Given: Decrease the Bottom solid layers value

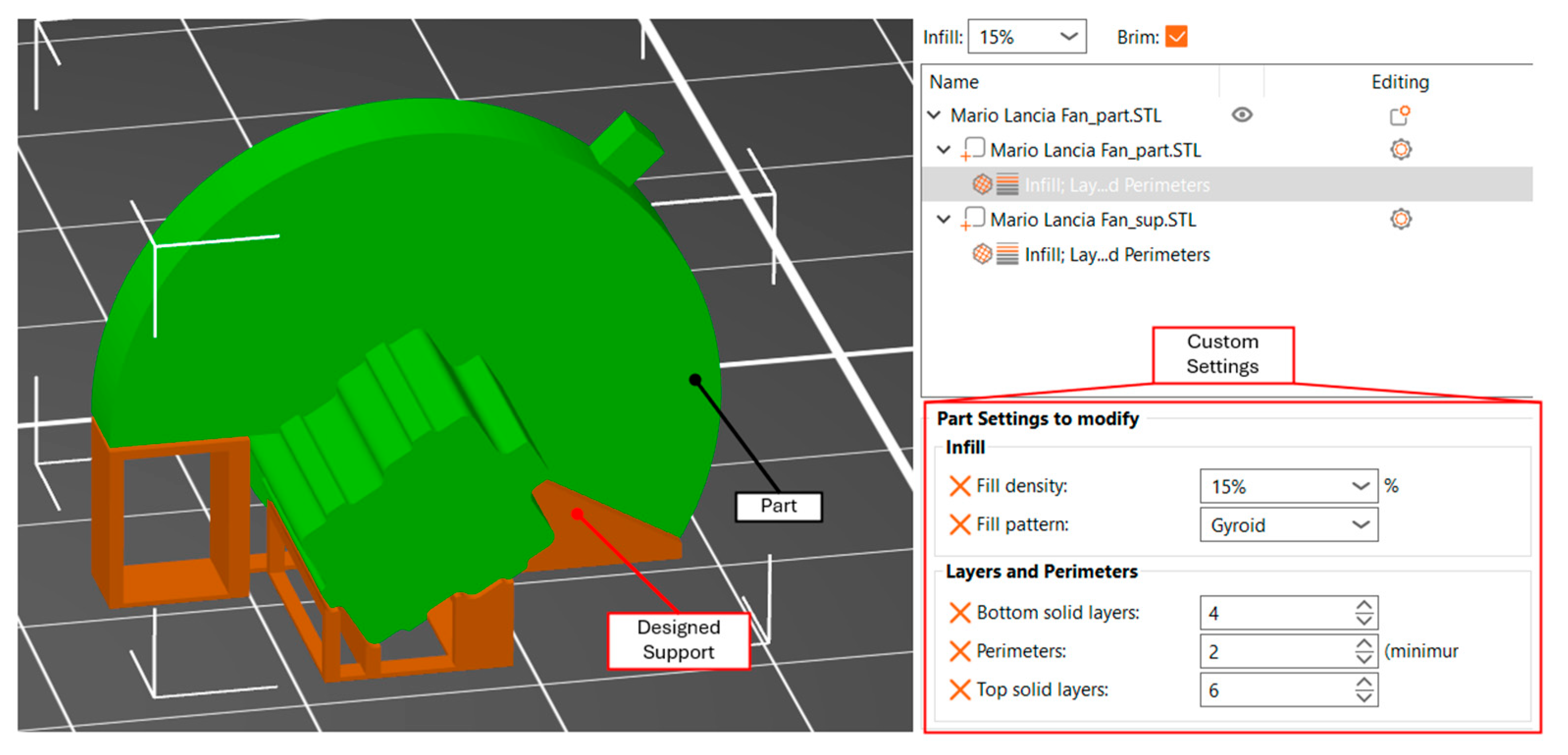Looking at the screenshot, I should [x=1364, y=621].
